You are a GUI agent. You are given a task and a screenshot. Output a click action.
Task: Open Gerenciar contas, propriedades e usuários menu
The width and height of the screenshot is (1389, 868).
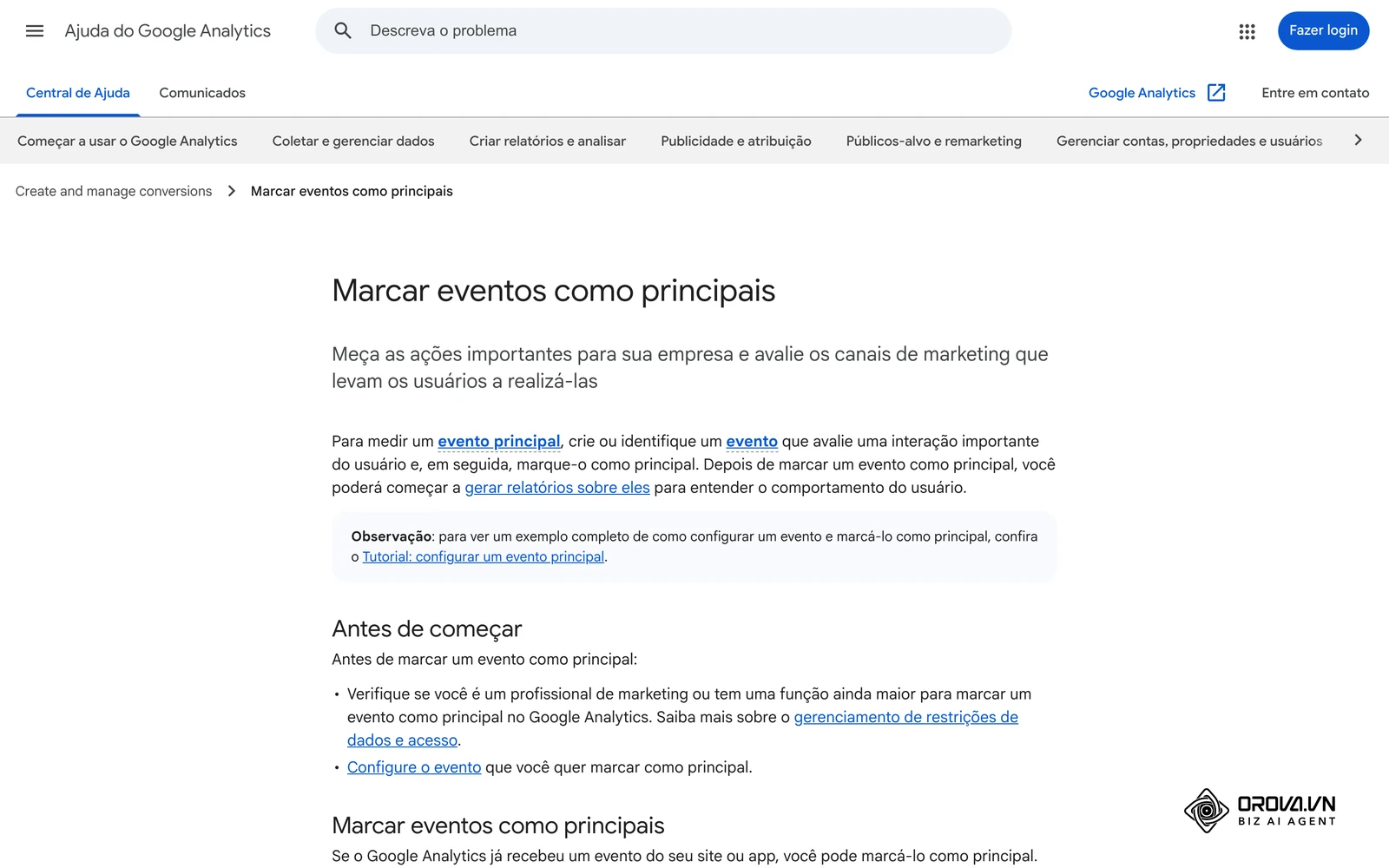[1189, 141]
